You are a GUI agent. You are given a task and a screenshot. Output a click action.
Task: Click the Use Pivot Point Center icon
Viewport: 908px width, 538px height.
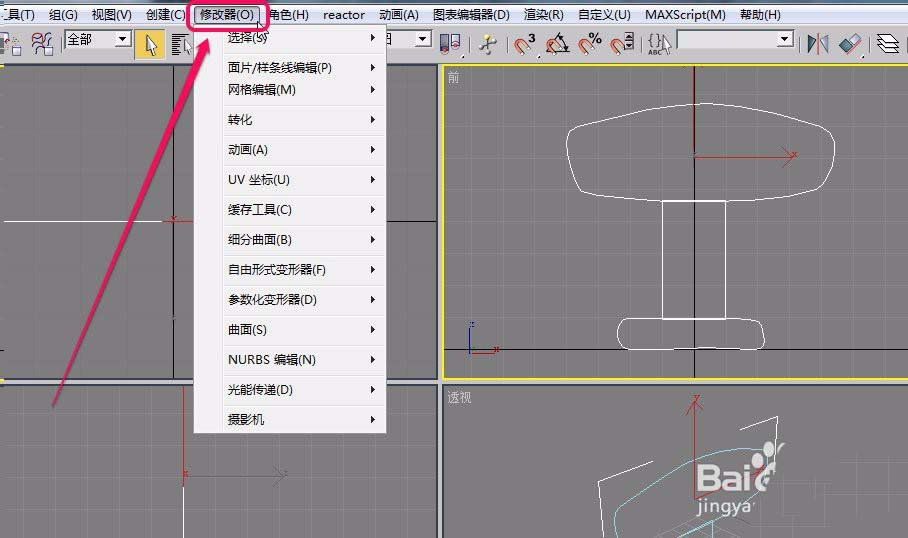[x=450, y=43]
